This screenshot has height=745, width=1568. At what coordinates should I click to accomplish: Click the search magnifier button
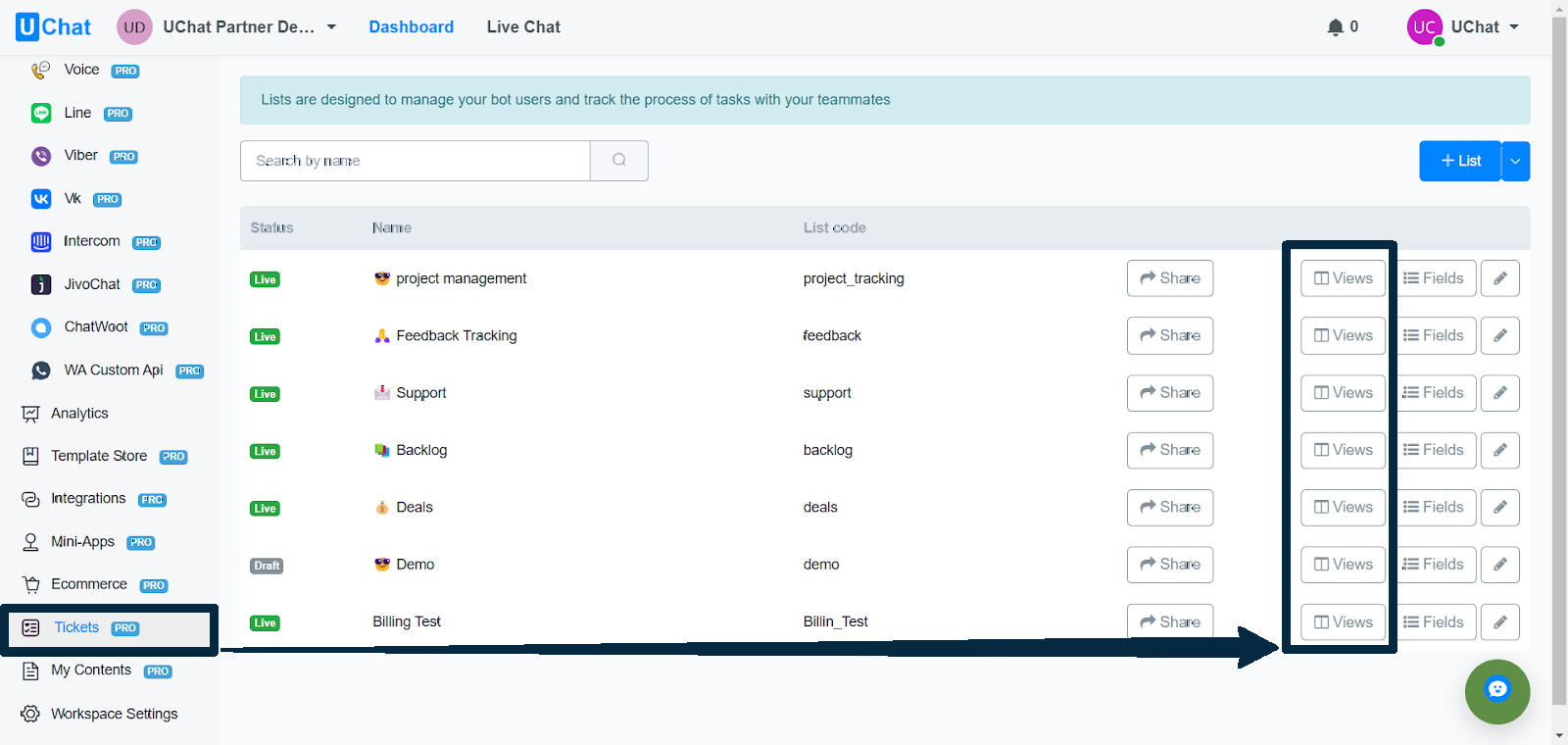click(x=619, y=160)
